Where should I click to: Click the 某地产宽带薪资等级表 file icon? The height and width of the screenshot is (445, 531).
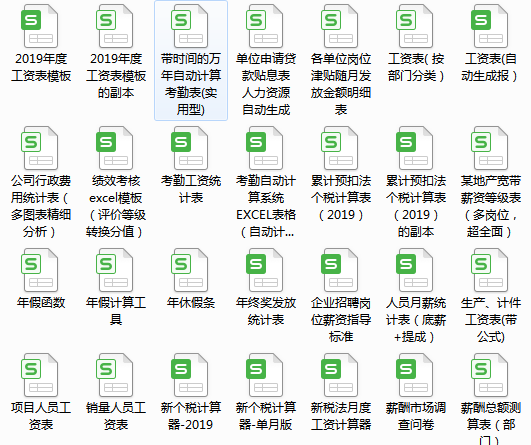coord(491,148)
